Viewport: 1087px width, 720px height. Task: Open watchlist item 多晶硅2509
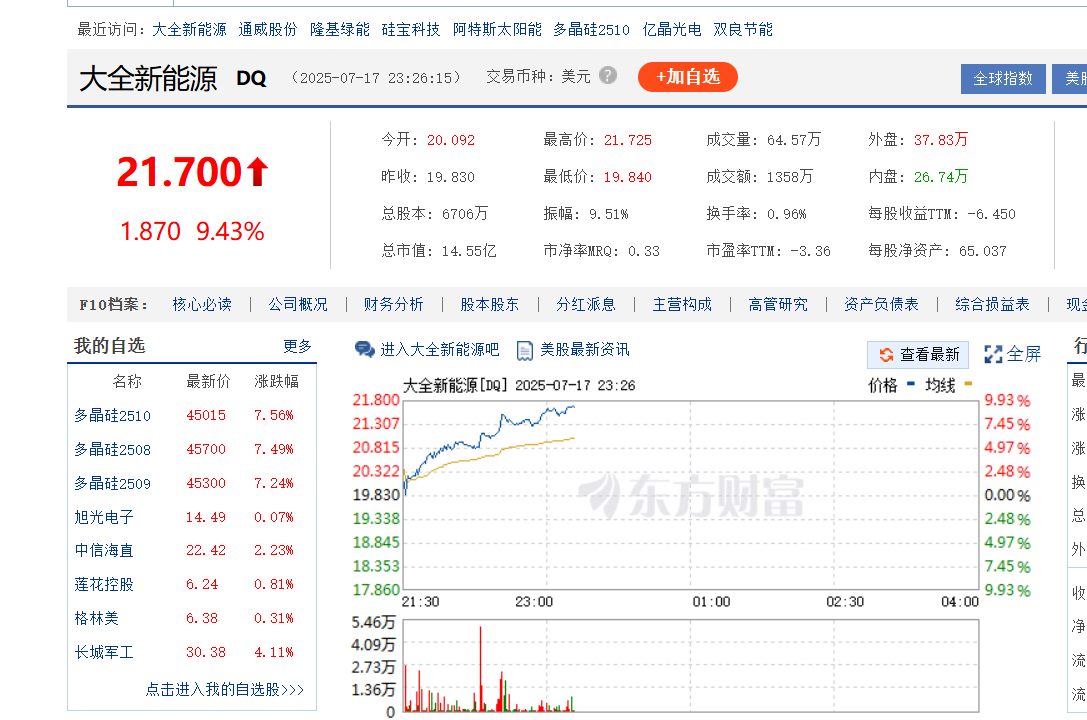(x=112, y=484)
